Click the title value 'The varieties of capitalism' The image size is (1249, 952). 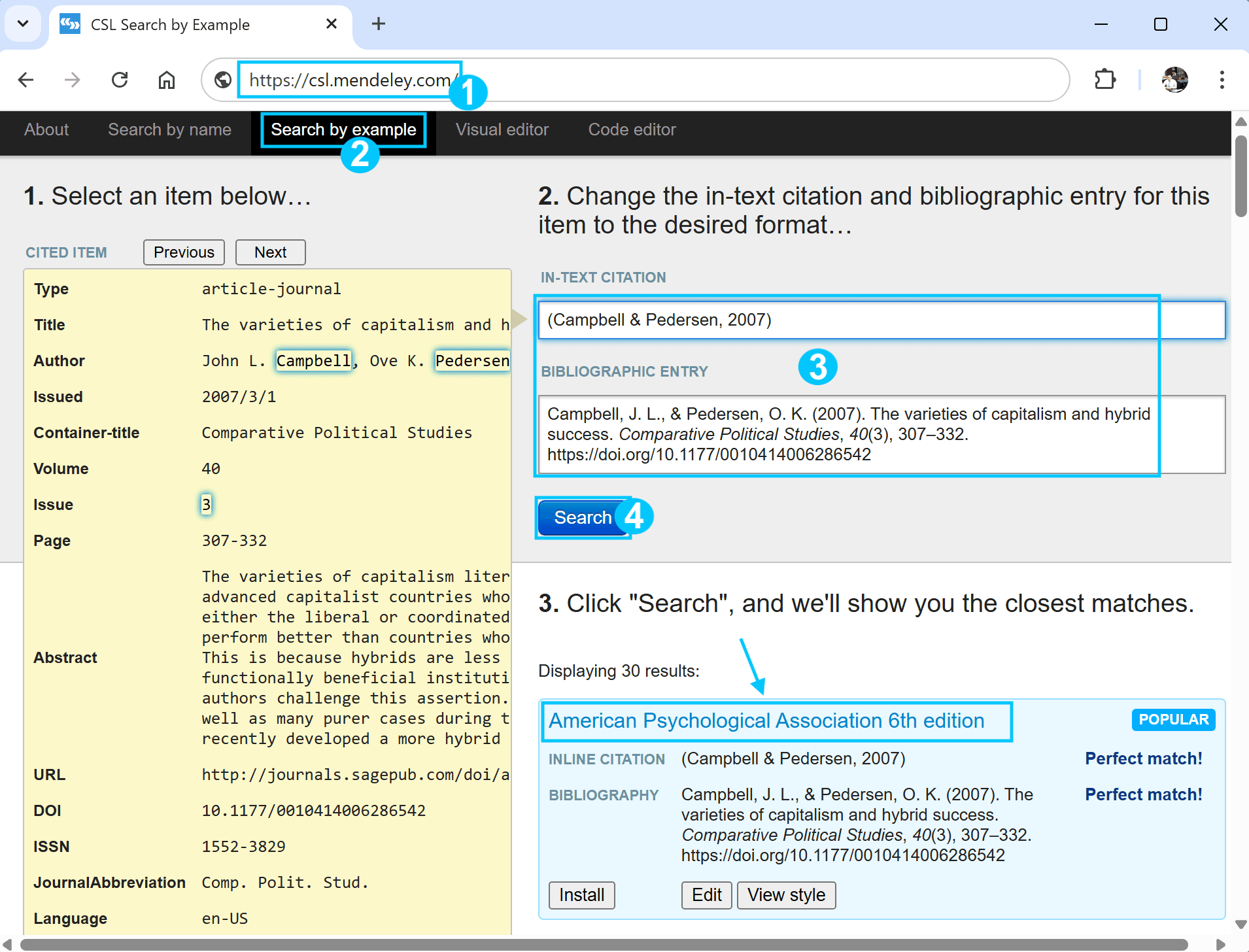[x=356, y=325]
